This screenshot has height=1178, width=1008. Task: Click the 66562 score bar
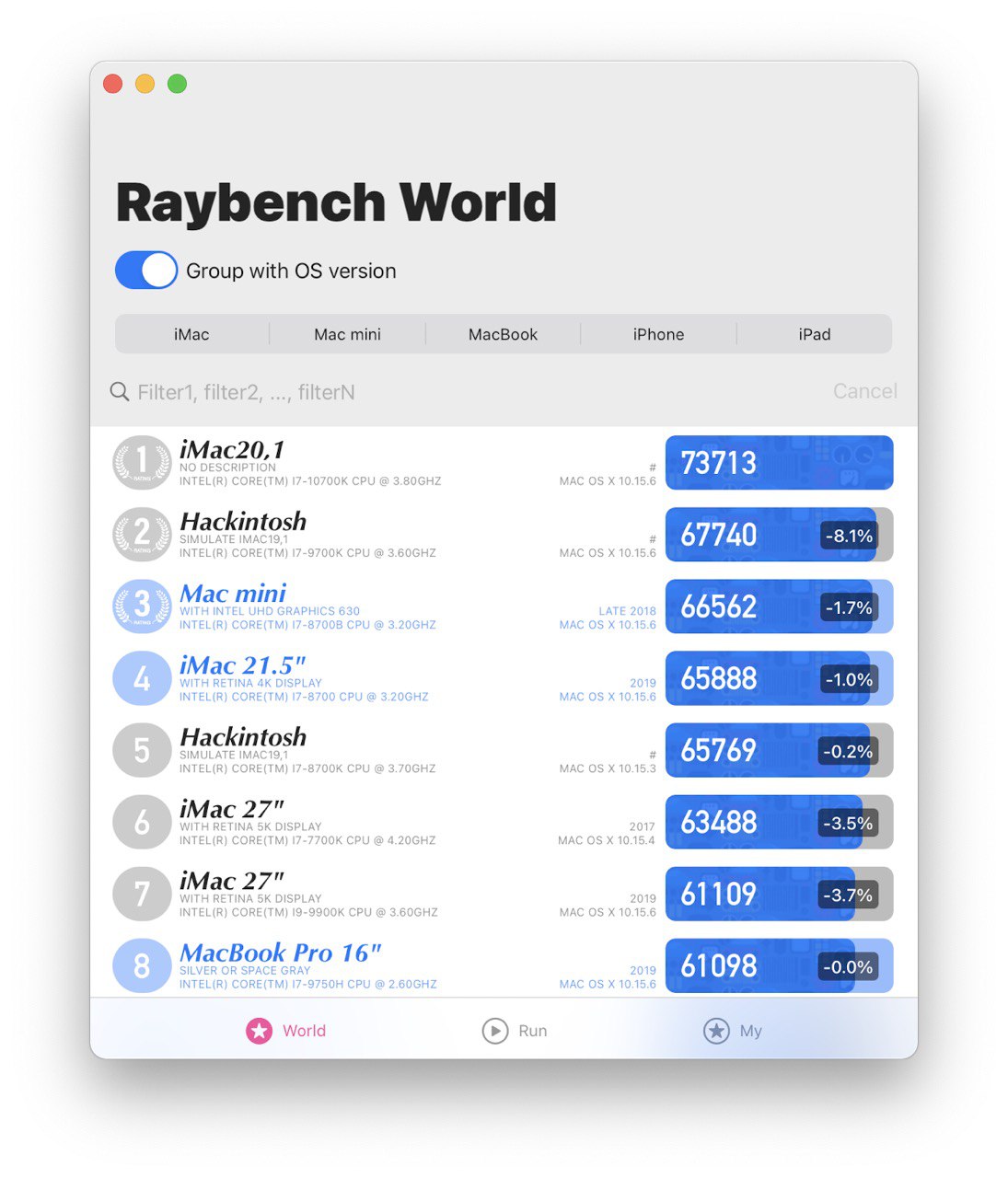coord(779,606)
